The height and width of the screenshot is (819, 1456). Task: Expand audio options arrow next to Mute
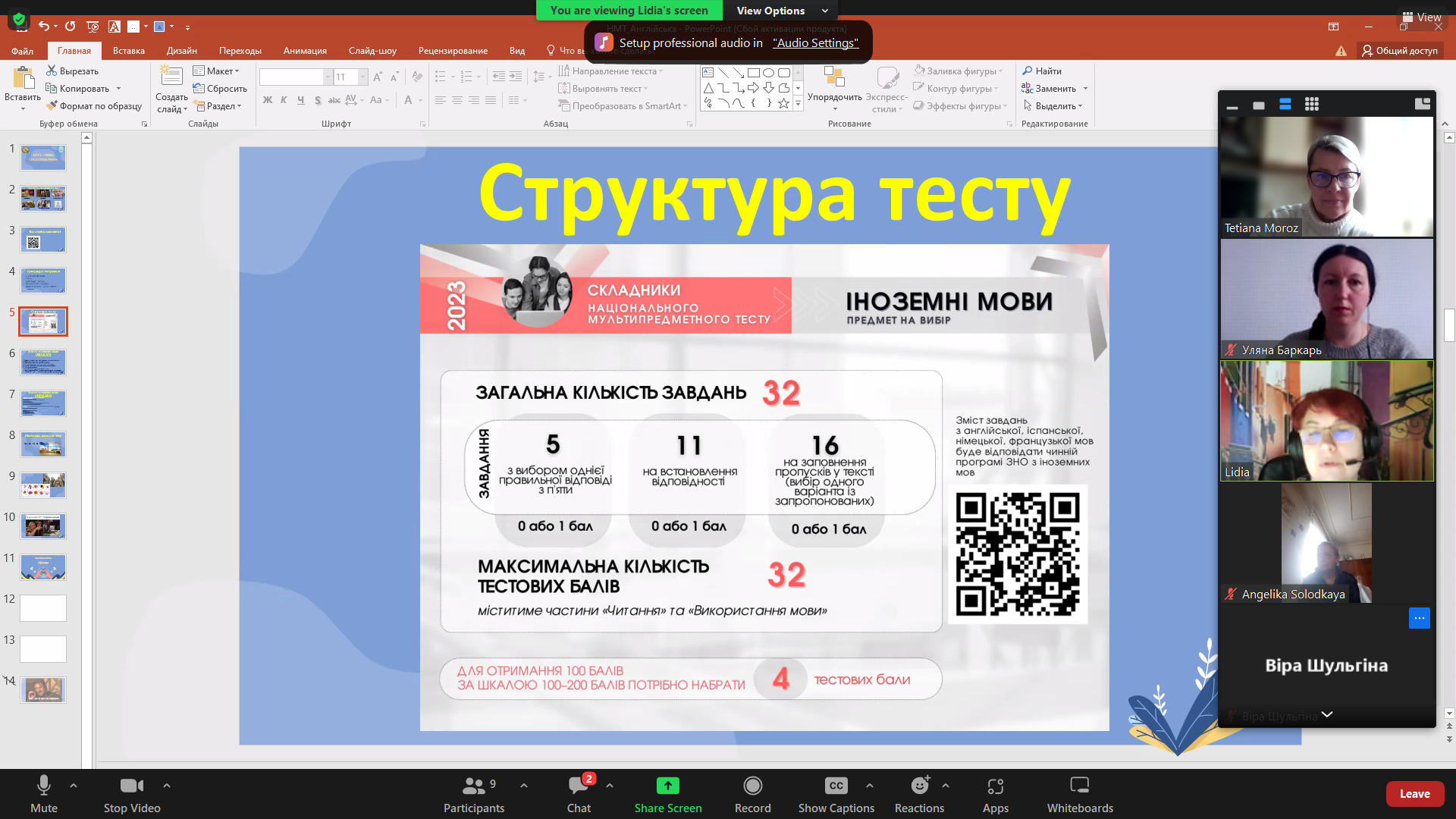point(74,786)
